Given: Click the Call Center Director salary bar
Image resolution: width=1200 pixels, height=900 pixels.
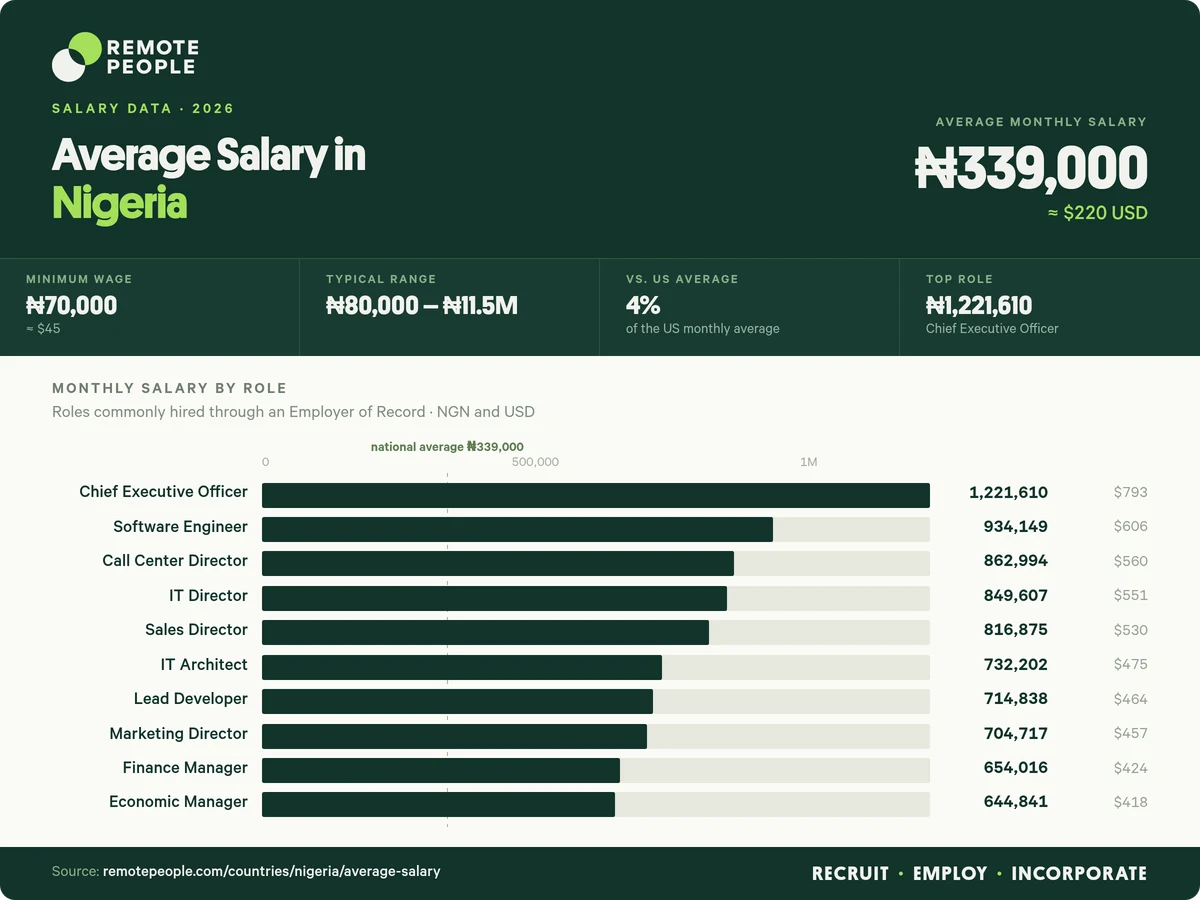Looking at the screenshot, I should tap(498, 564).
